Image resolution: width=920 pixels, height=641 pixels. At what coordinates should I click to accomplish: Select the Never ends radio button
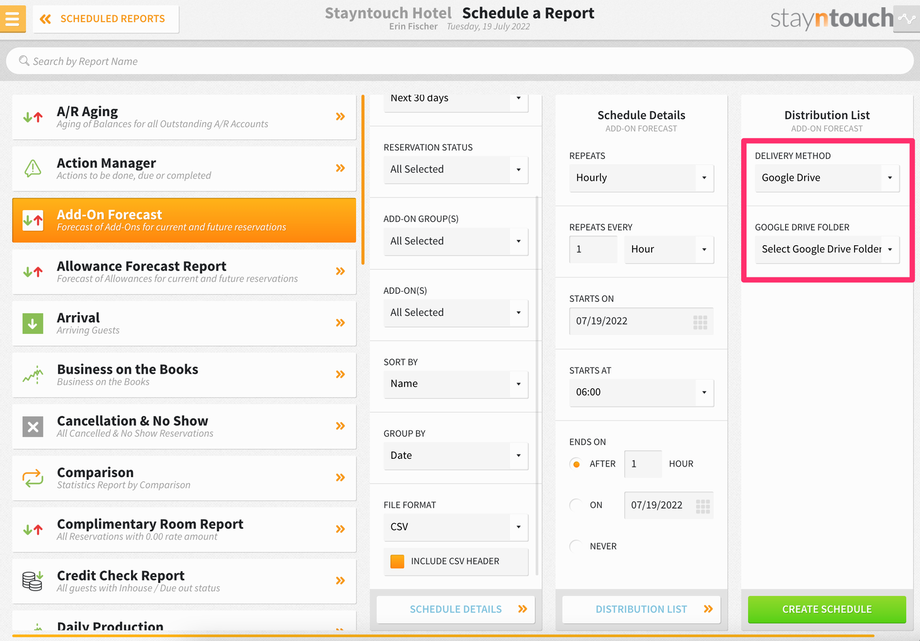tap(576, 546)
